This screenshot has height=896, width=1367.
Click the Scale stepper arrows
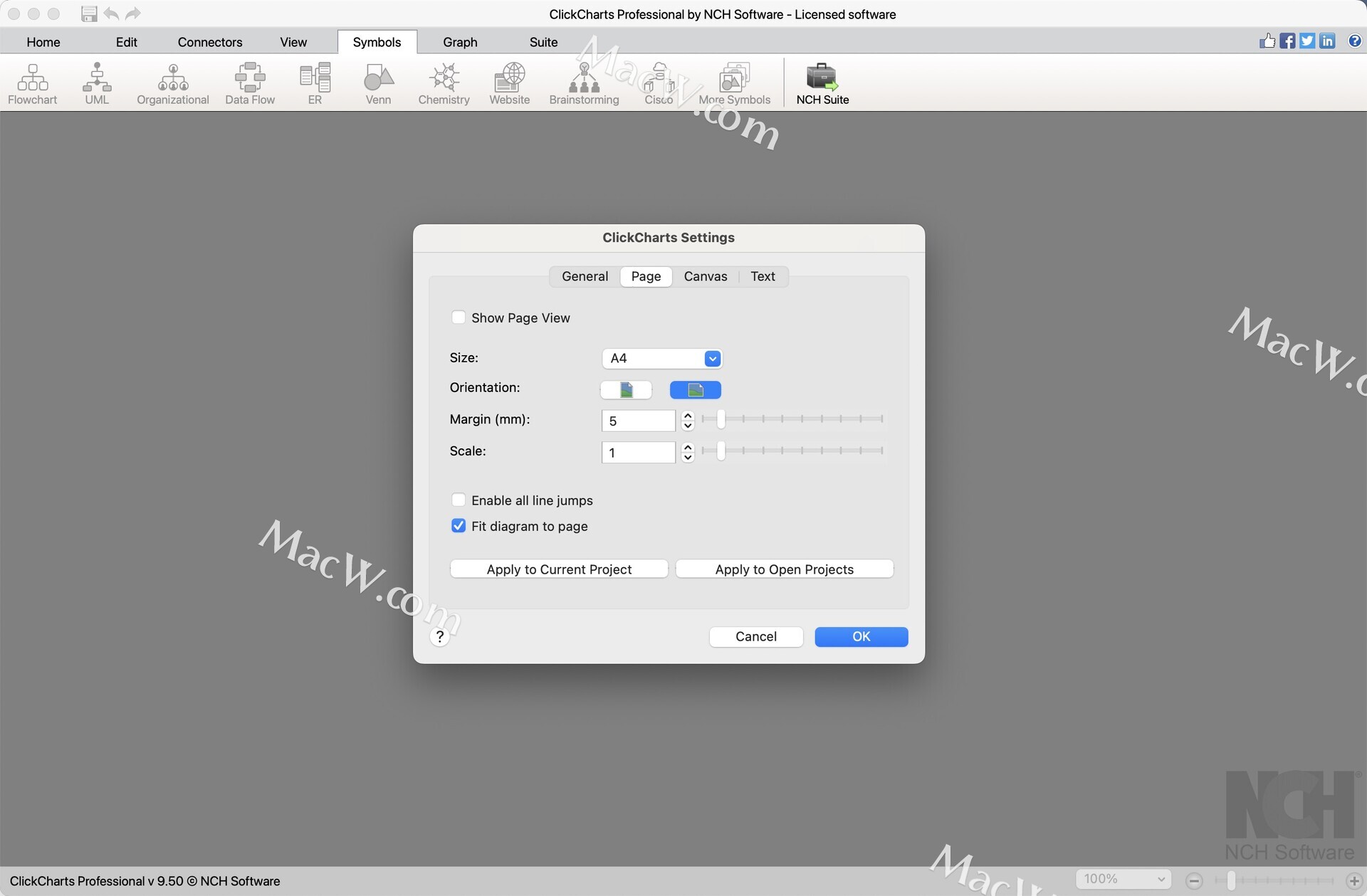[688, 452]
